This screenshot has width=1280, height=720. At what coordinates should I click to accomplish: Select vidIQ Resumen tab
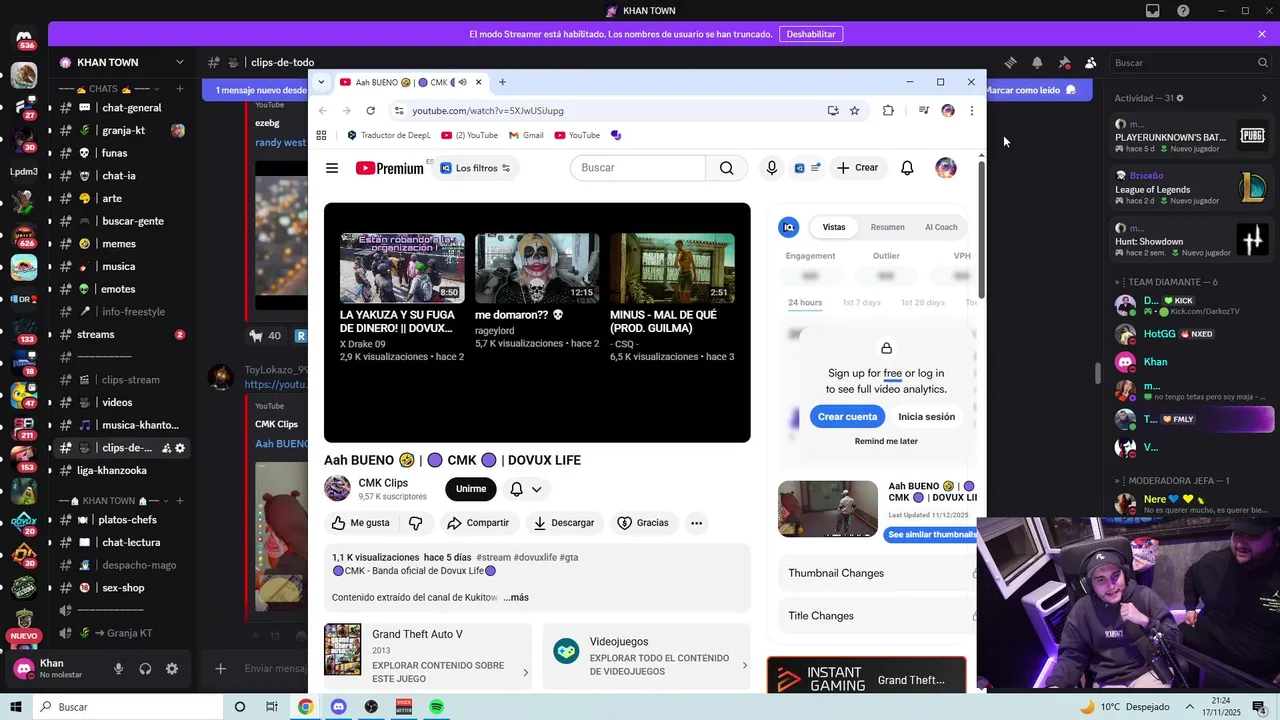point(887,227)
